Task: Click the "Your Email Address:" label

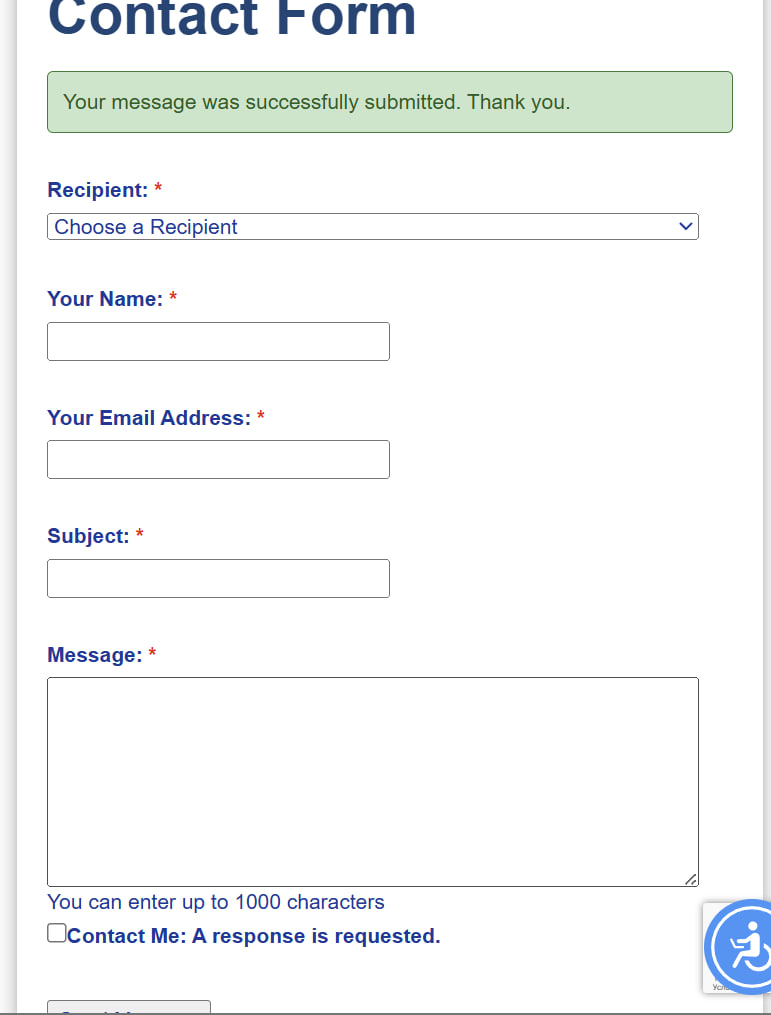Action: point(149,418)
